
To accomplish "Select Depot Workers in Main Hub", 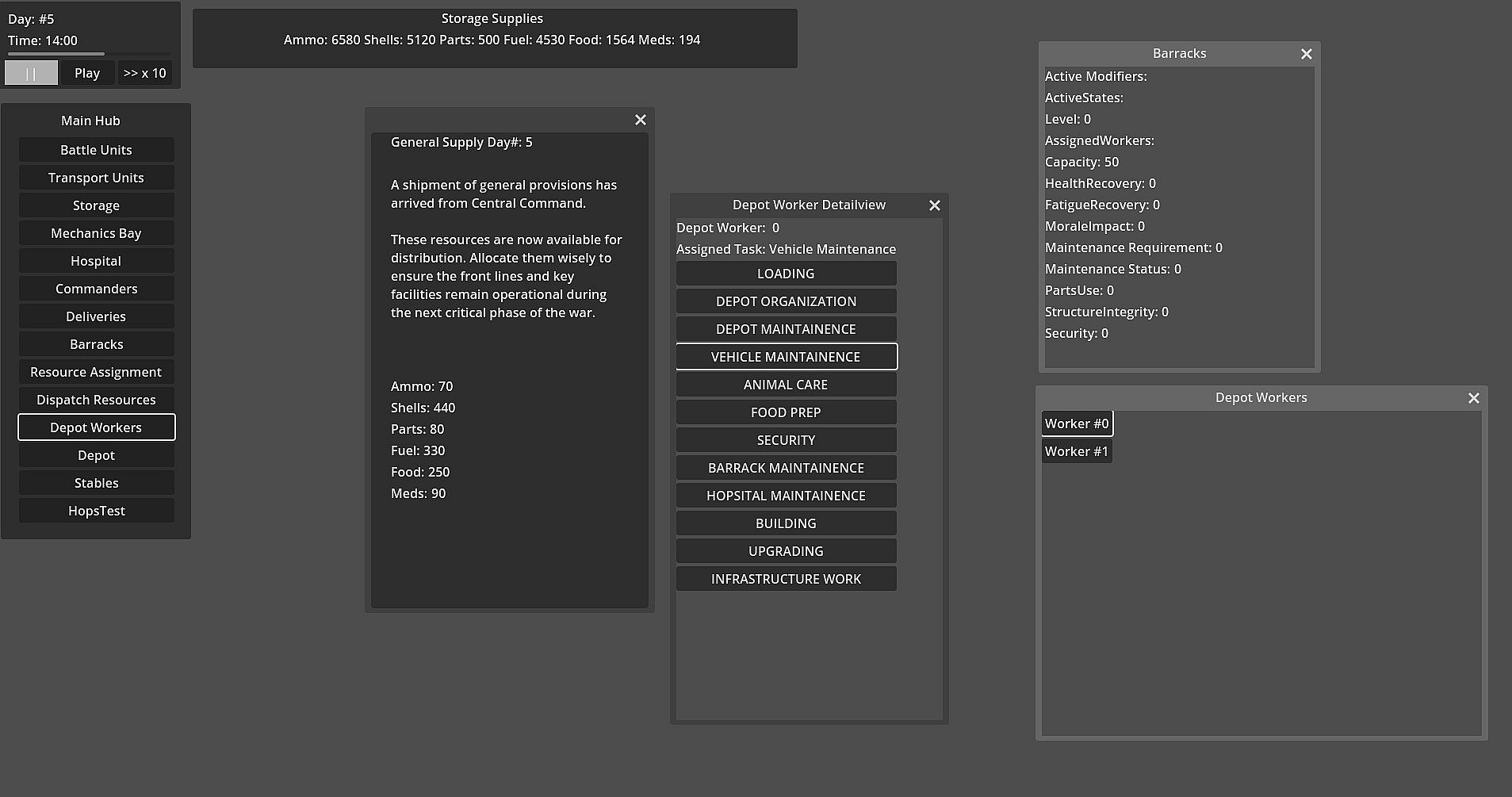I will (x=96, y=427).
